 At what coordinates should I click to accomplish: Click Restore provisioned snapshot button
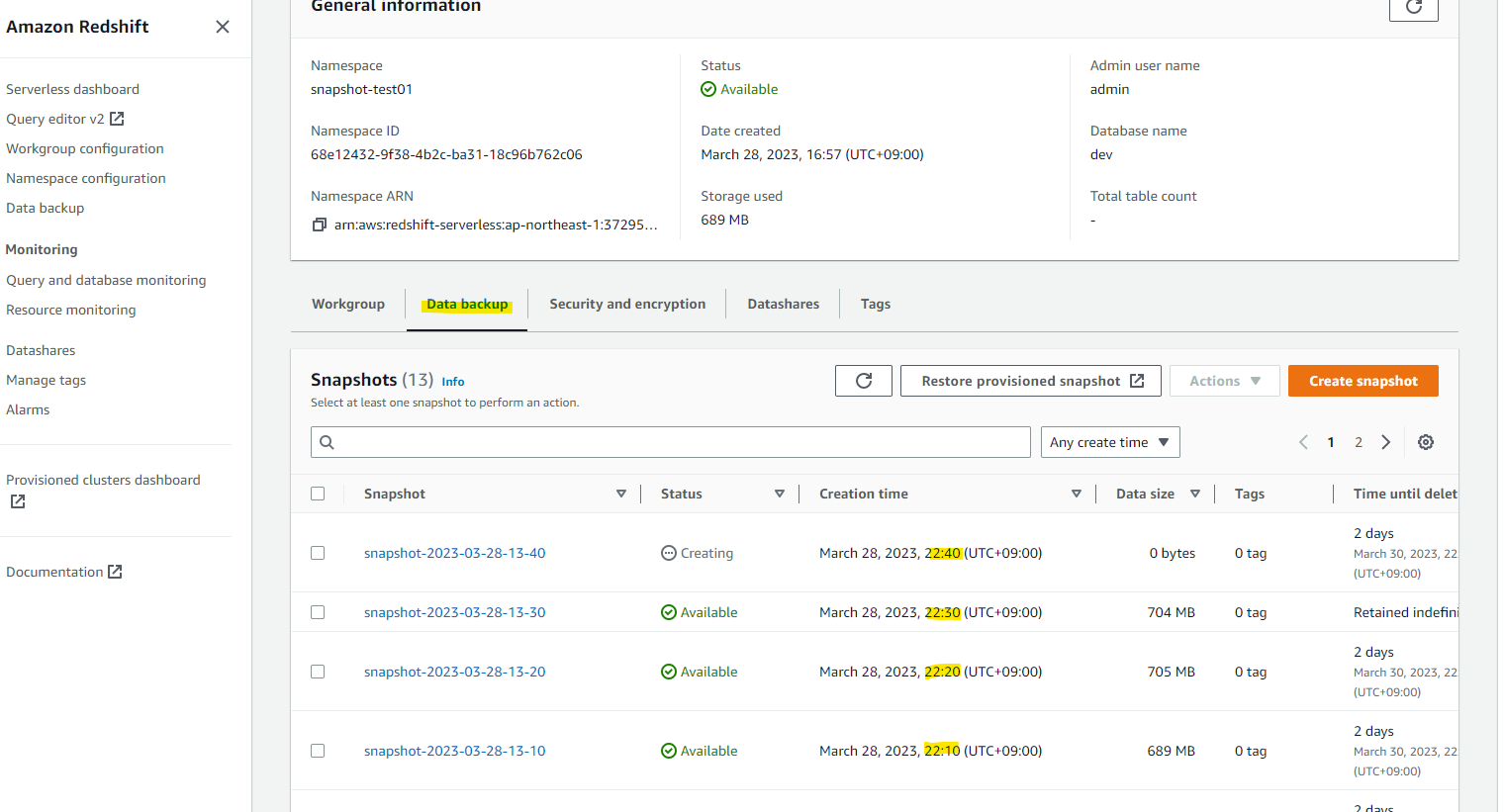[x=1031, y=381]
